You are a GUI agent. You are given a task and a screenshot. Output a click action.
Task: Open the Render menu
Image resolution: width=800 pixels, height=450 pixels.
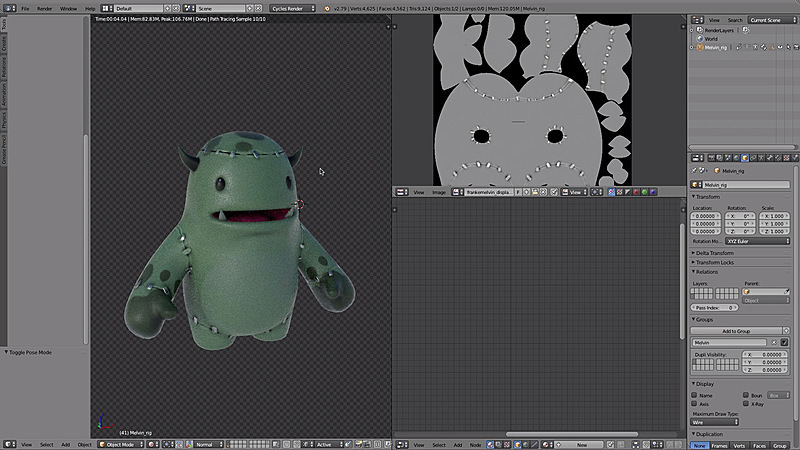click(x=44, y=9)
